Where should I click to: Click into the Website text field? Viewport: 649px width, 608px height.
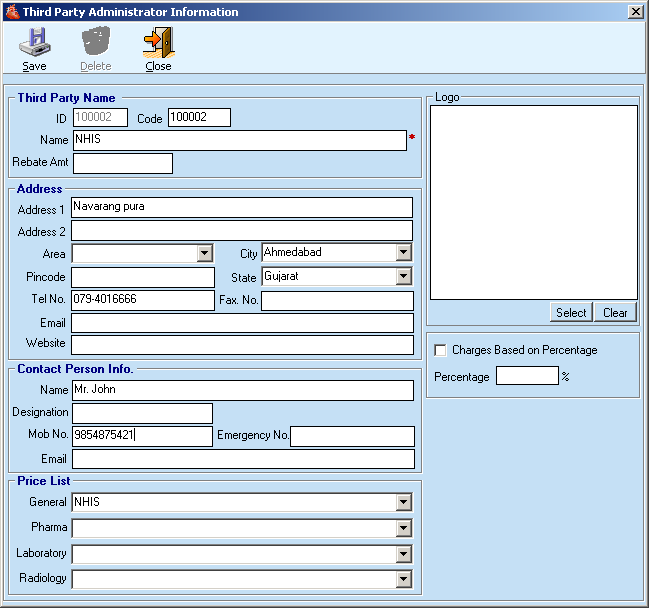pyautogui.click(x=242, y=345)
